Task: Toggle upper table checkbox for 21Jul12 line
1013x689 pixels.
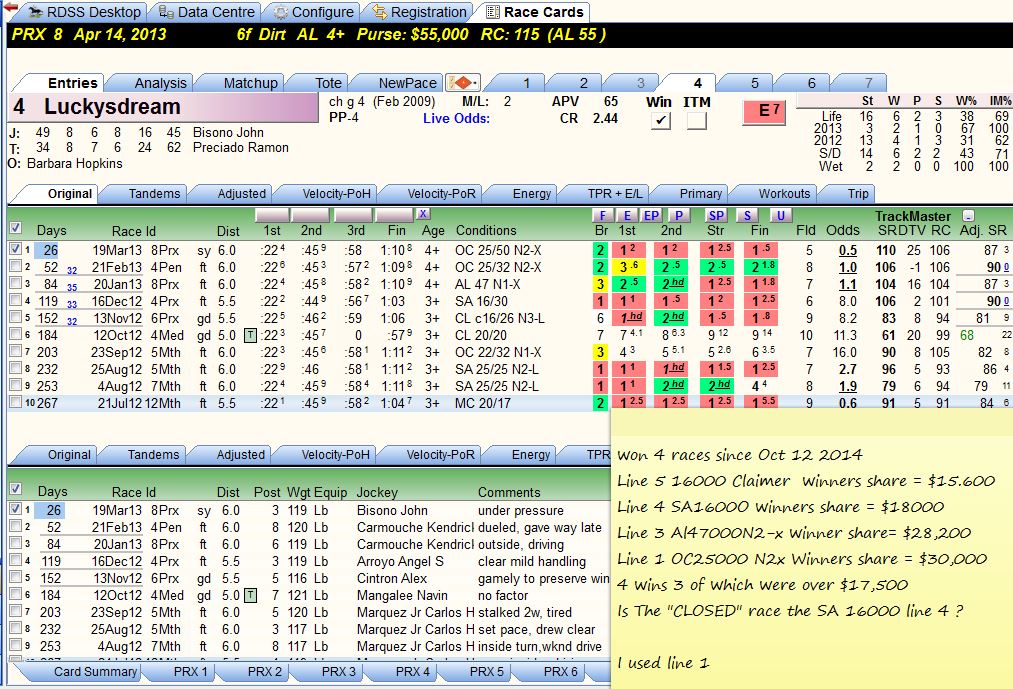Action: 16,402
